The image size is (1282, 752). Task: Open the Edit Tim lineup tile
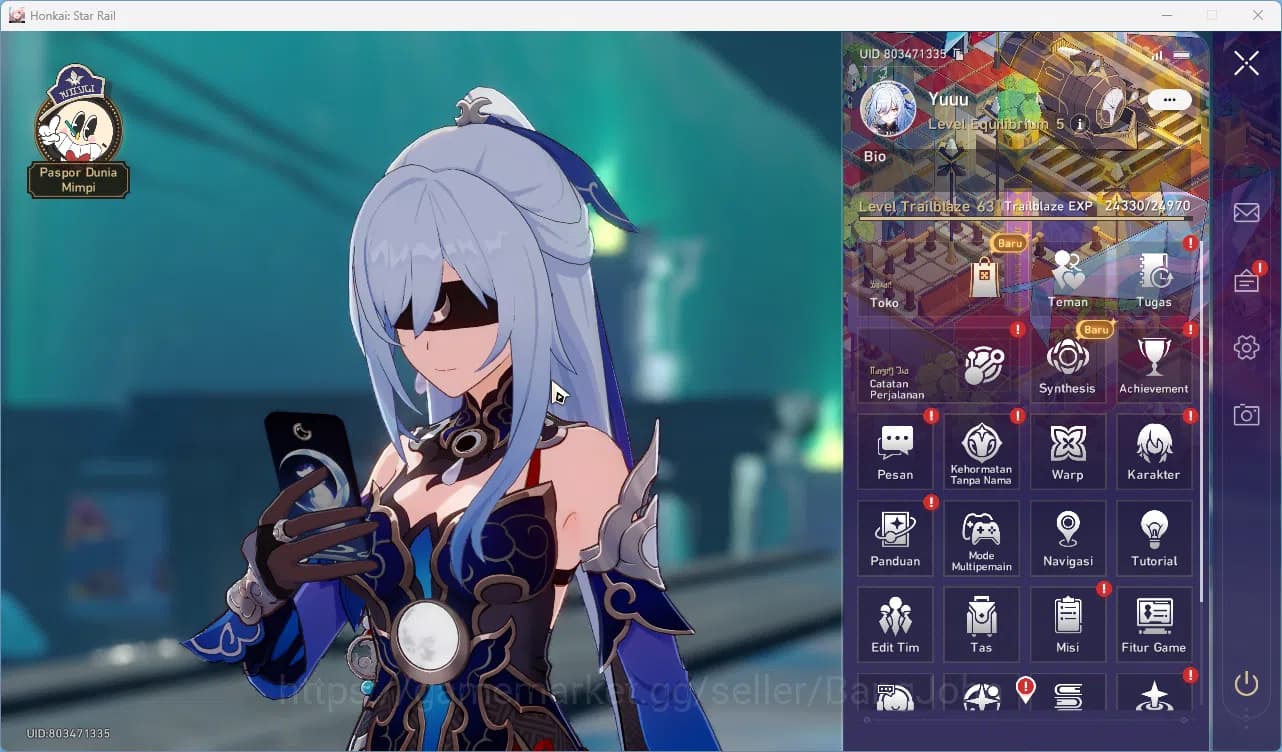[895, 624]
